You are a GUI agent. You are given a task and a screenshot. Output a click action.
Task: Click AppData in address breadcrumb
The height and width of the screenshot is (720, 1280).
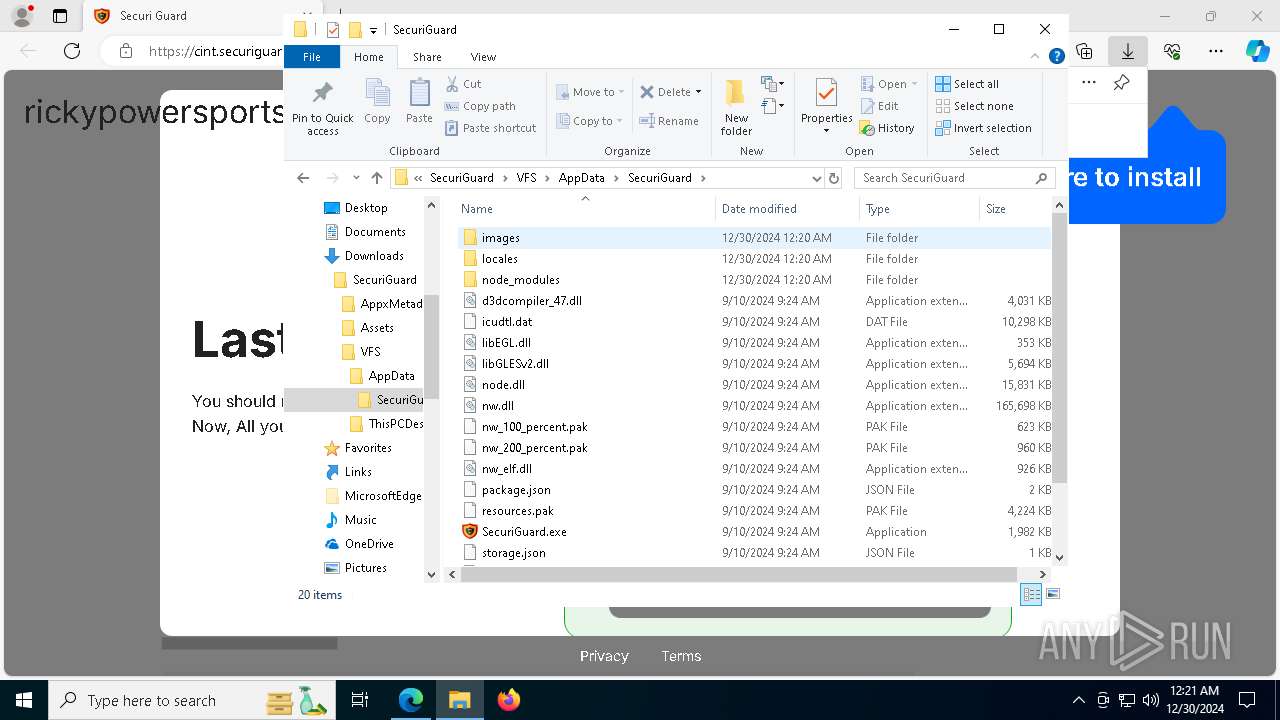[x=581, y=178]
